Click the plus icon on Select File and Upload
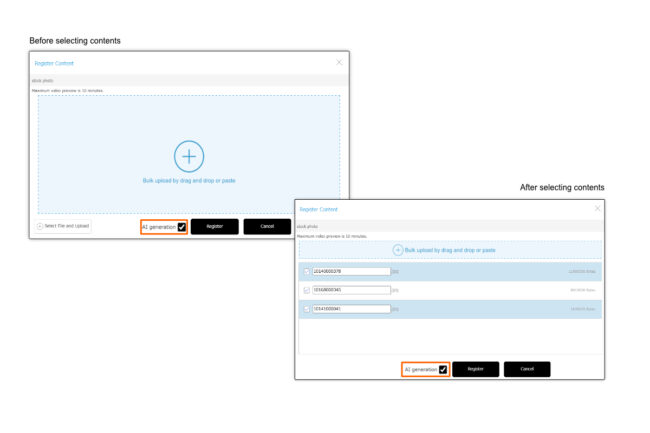Screen dimensions: 650x433 click(40, 226)
